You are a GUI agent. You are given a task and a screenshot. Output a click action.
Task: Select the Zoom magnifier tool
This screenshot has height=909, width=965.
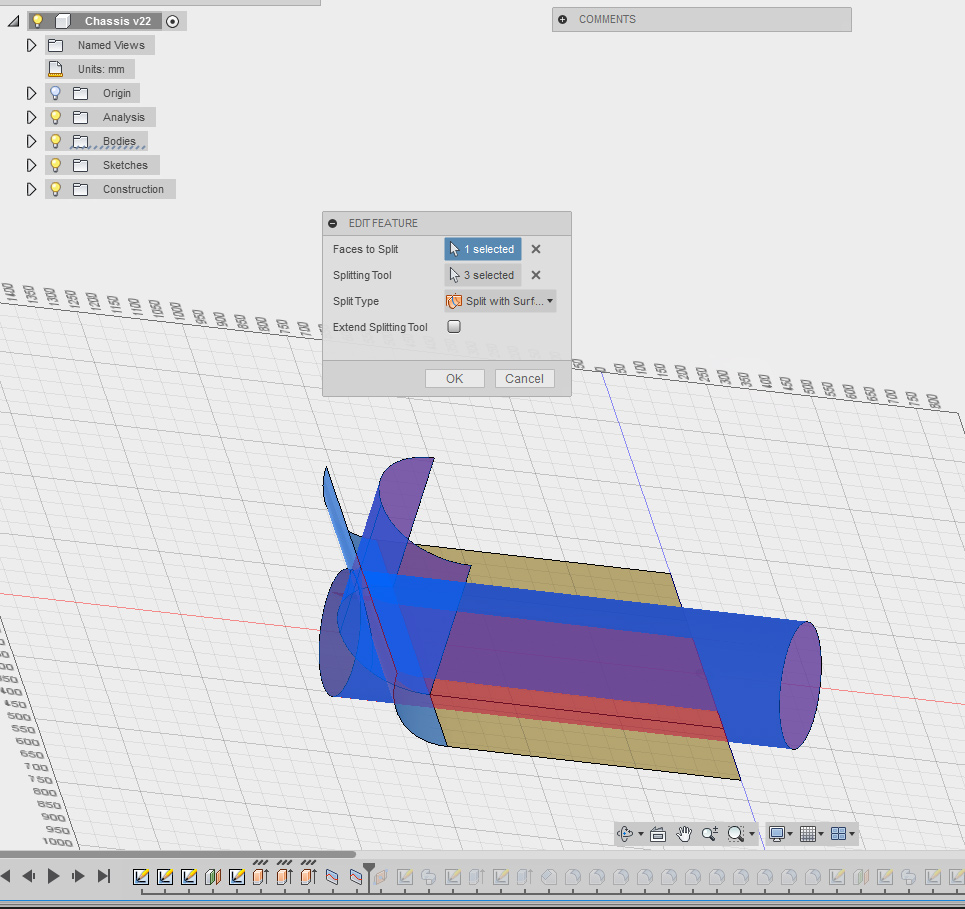click(x=710, y=833)
